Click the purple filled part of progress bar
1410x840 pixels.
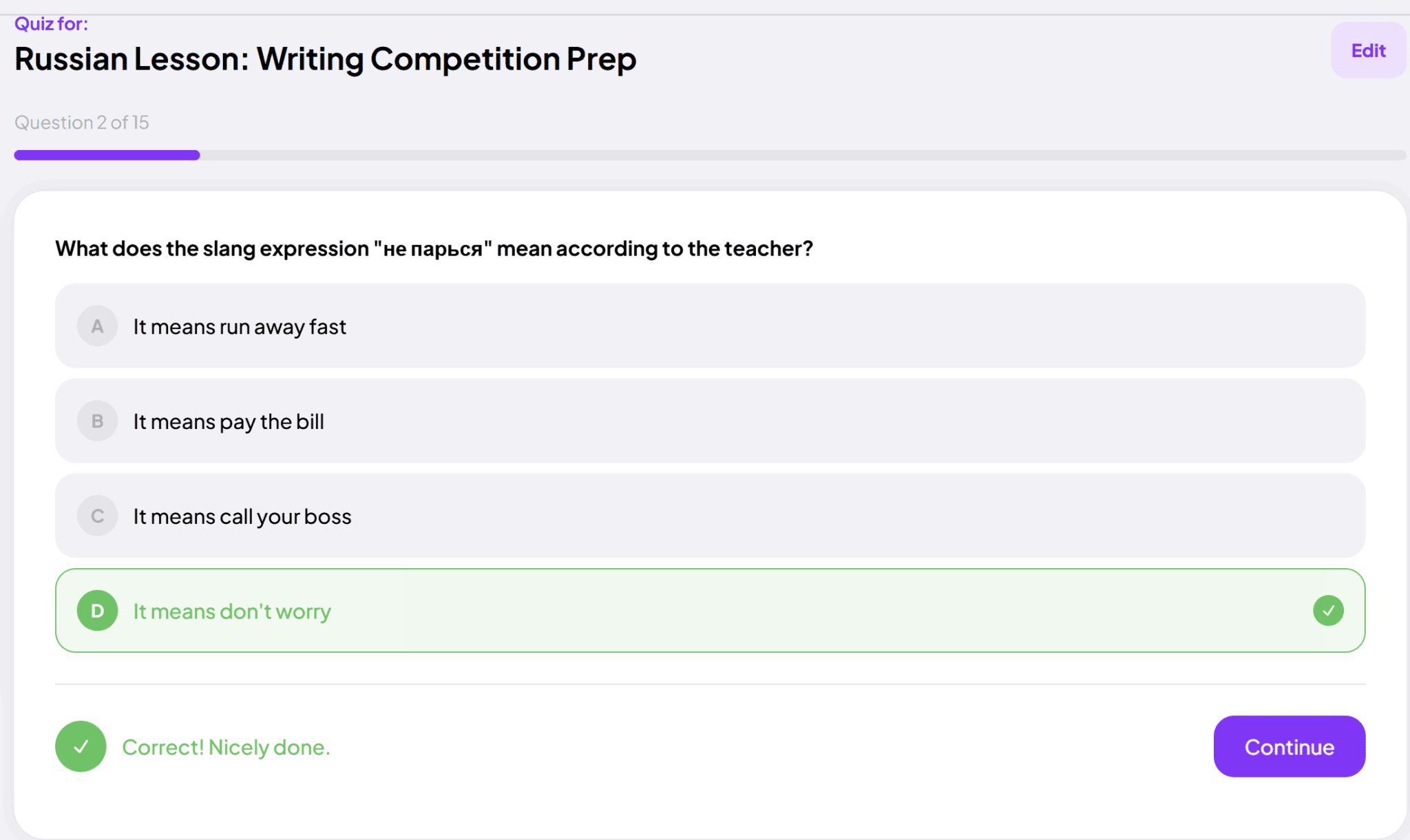tap(107, 156)
